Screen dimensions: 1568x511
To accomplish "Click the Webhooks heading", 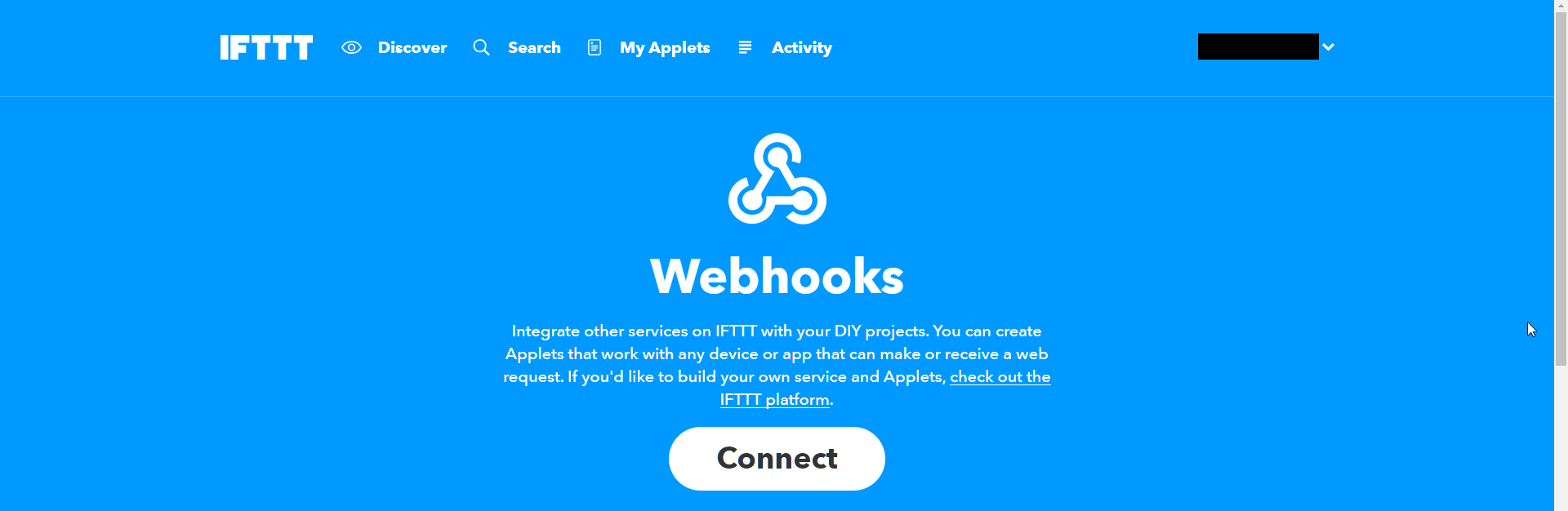I will click(x=777, y=276).
